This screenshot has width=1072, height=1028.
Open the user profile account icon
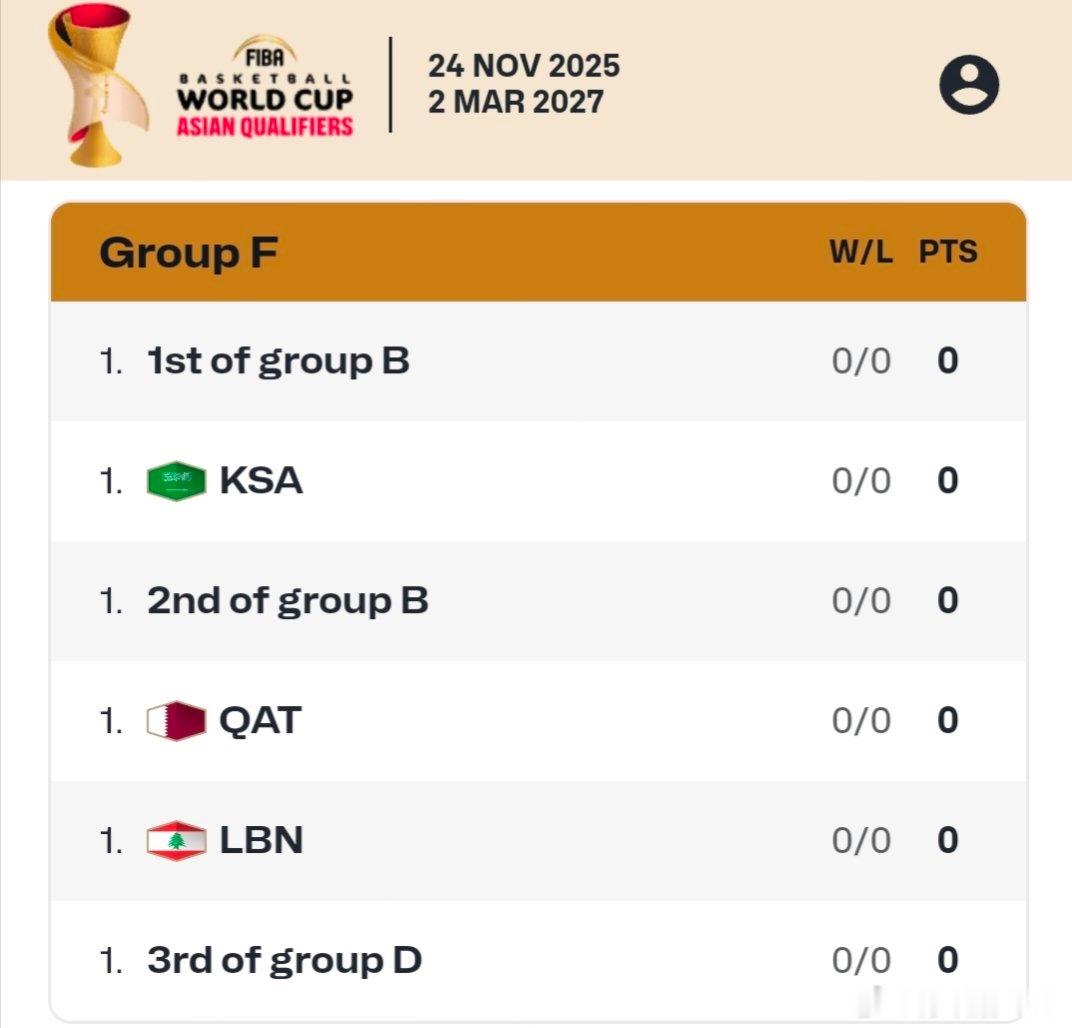pyautogui.click(x=969, y=85)
